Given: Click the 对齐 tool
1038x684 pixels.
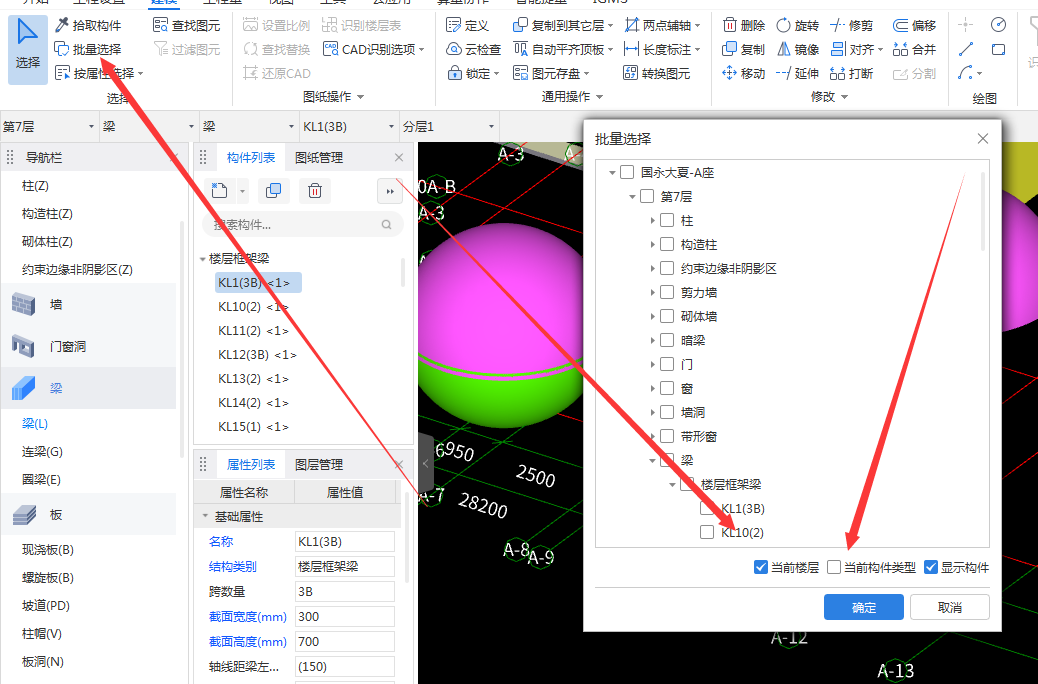Looking at the screenshot, I should click(x=857, y=49).
